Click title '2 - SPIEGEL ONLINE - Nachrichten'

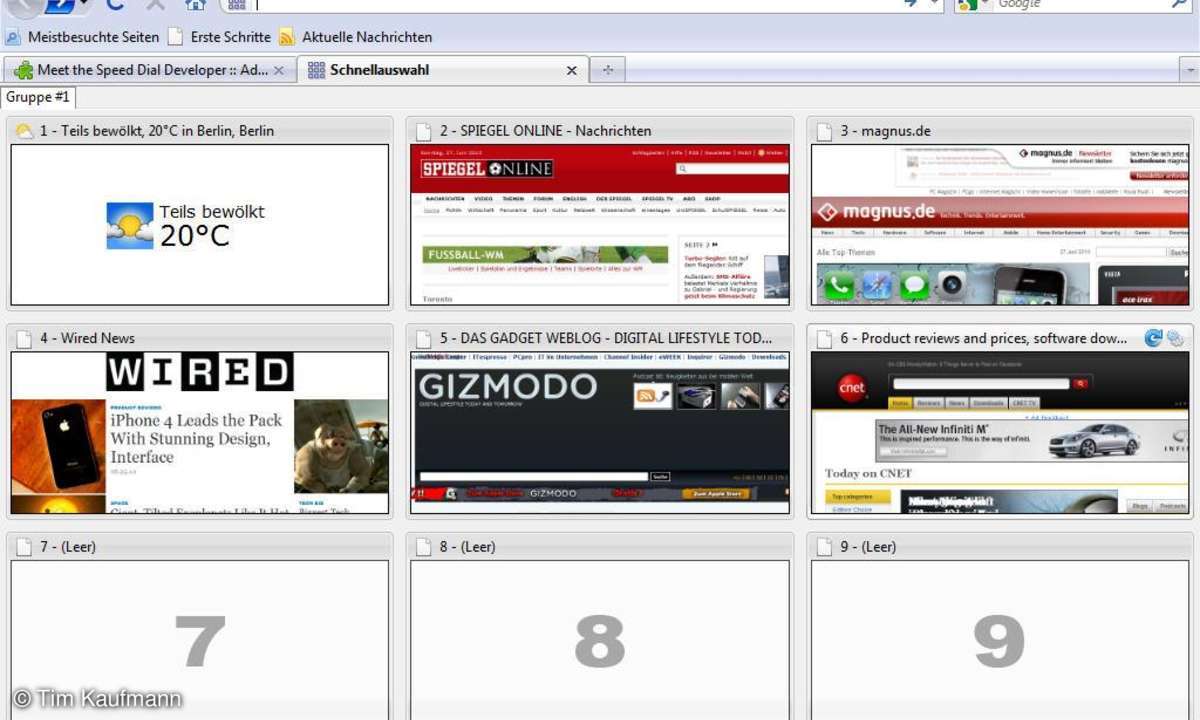[546, 131]
